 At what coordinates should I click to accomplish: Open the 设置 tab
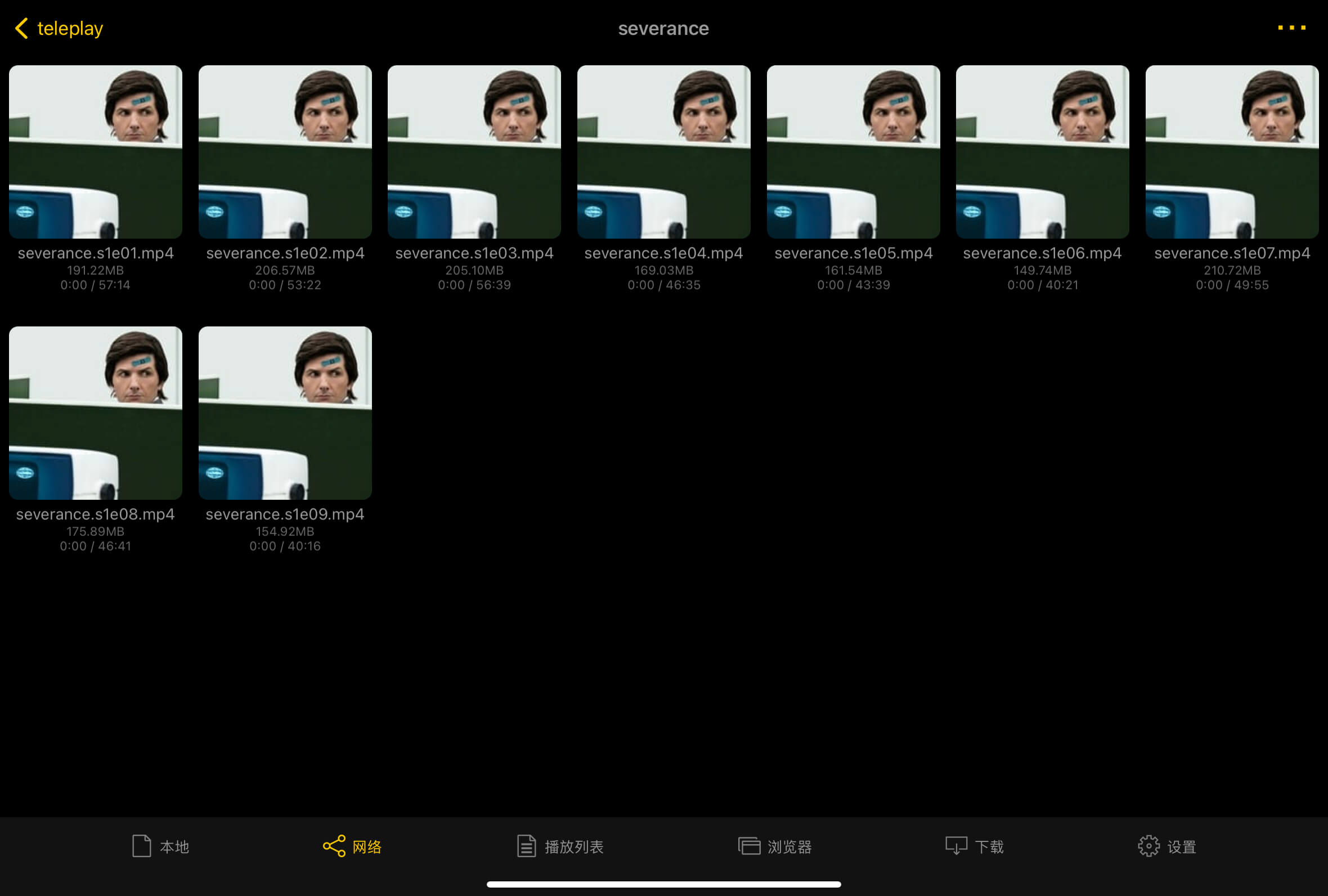(1167, 846)
